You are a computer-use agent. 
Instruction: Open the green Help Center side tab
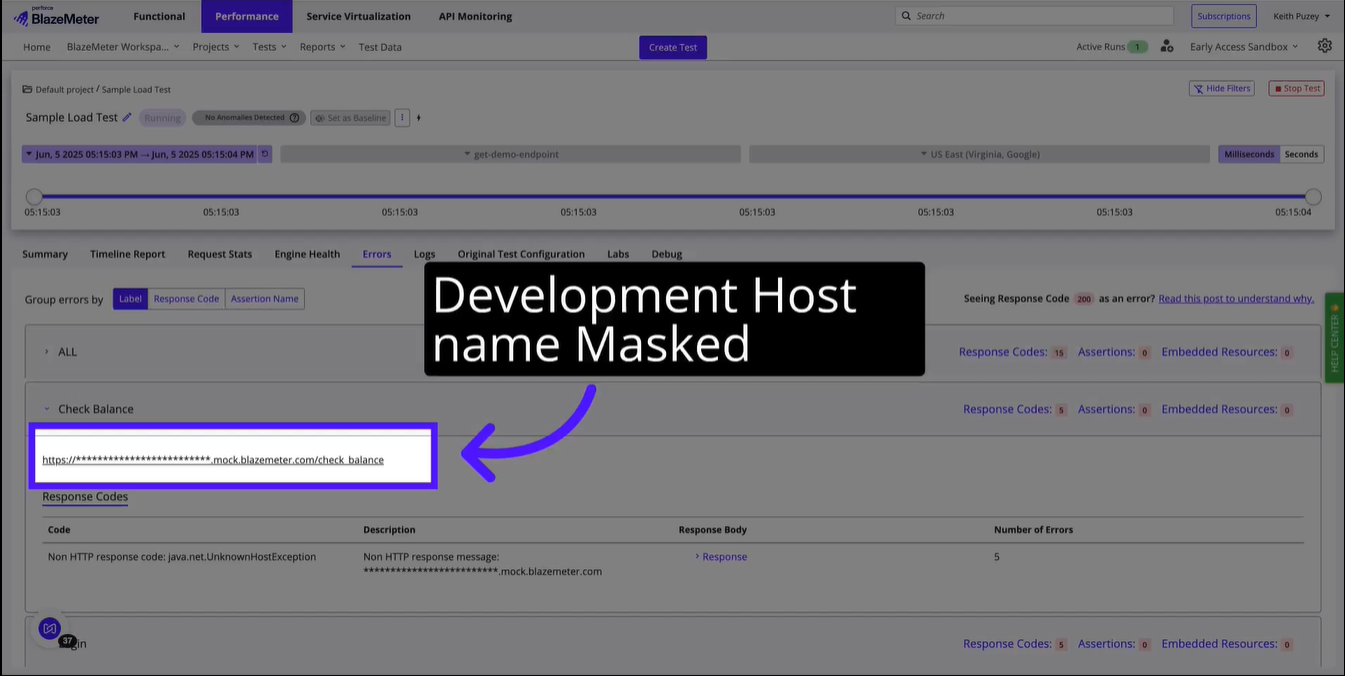[x=1334, y=337]
